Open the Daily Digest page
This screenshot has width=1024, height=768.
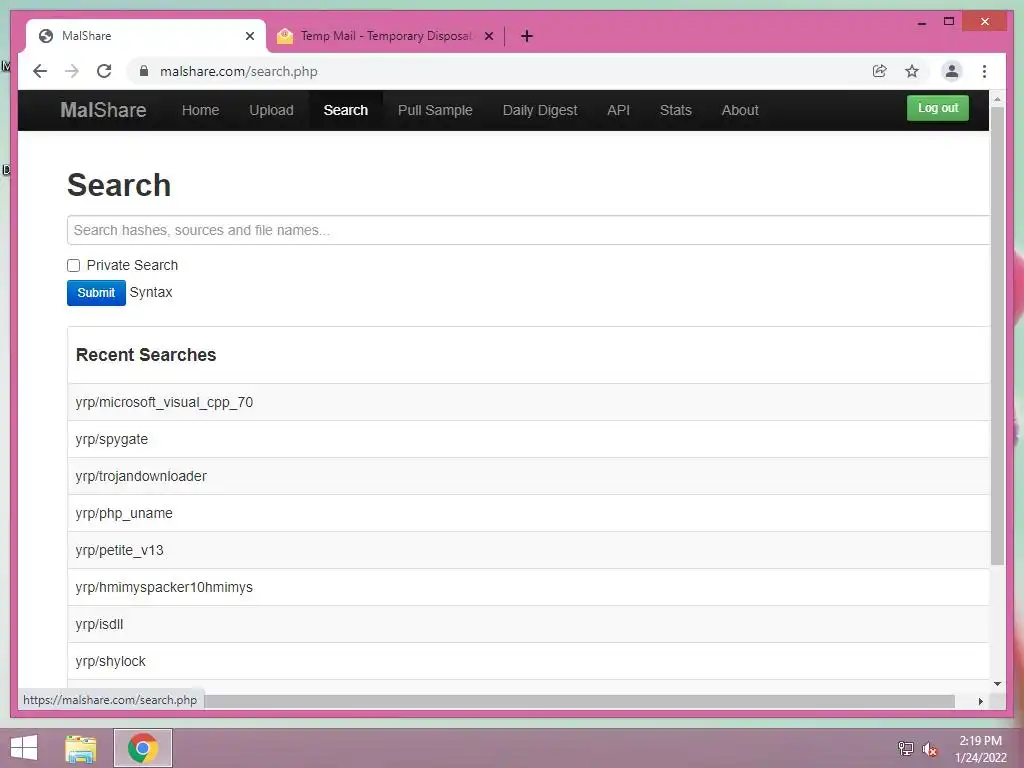click(540, 110)
